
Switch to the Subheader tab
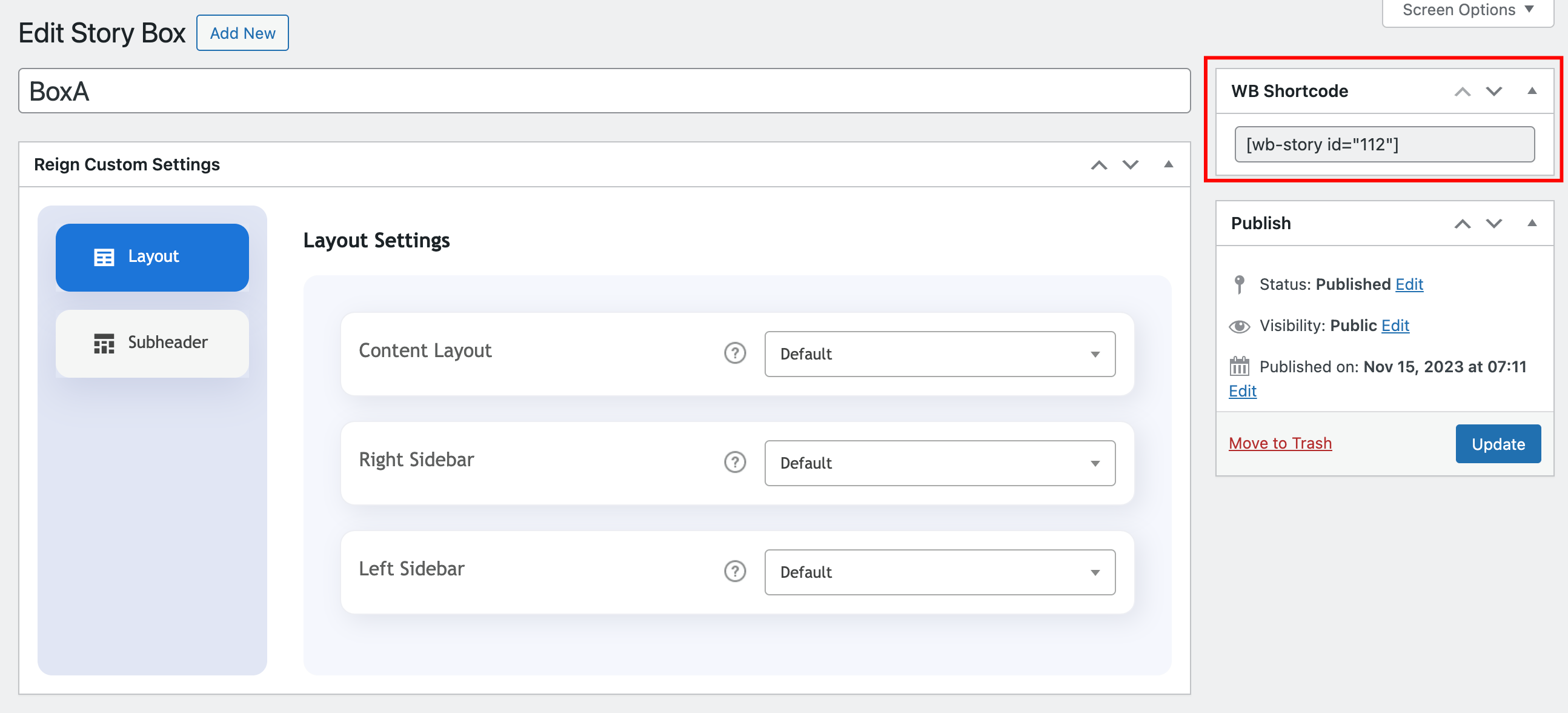coord(152,343)
